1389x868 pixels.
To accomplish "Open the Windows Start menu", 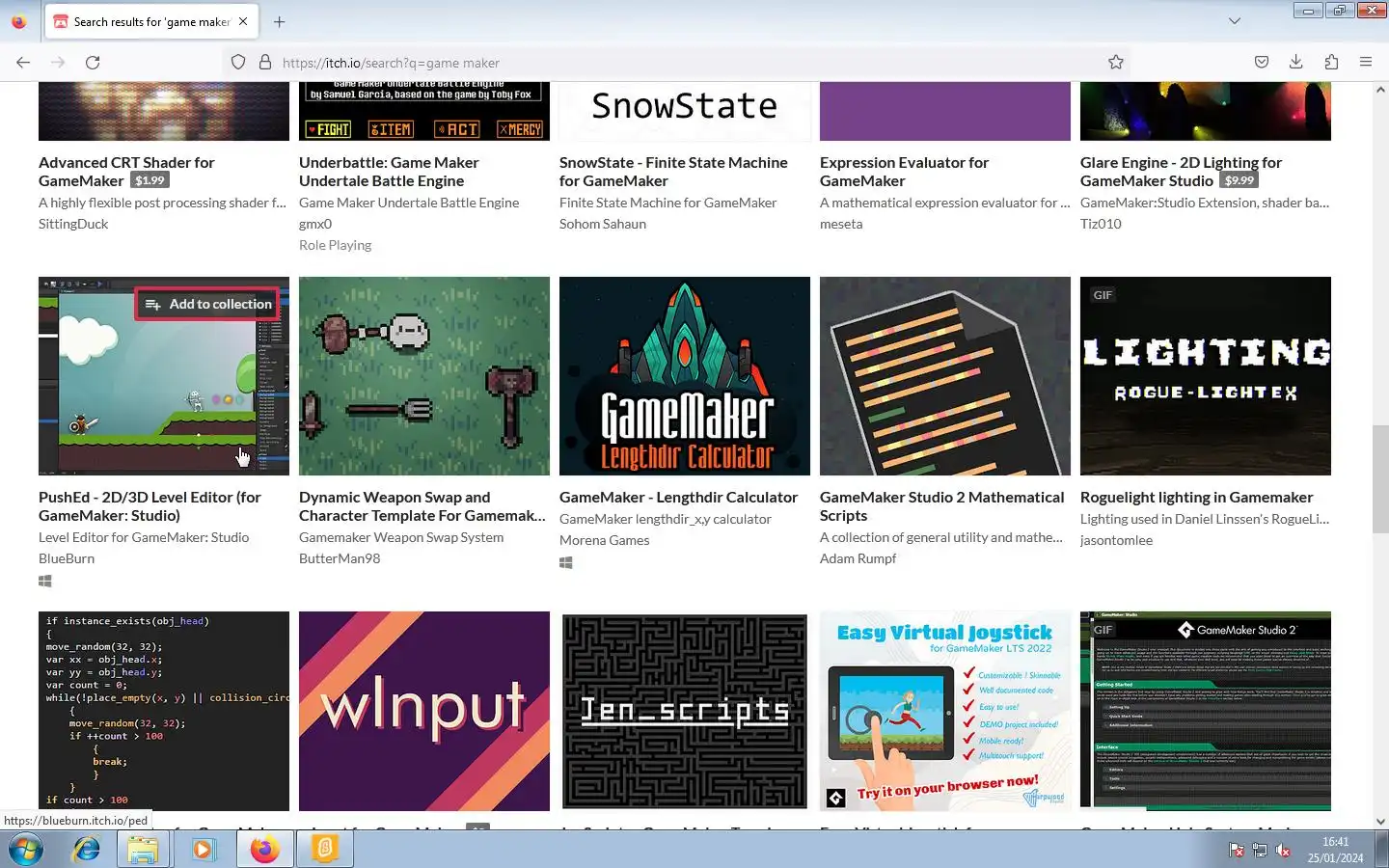I will [26, 850].
